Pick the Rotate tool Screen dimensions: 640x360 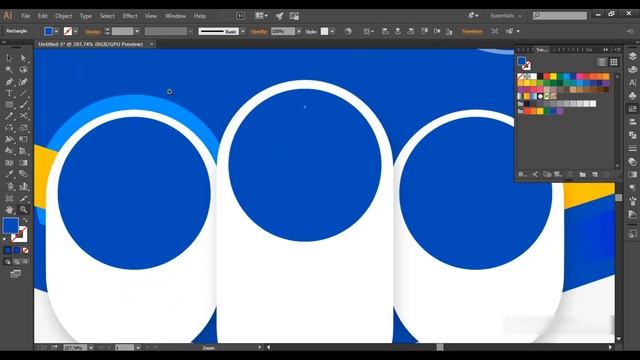9,128
